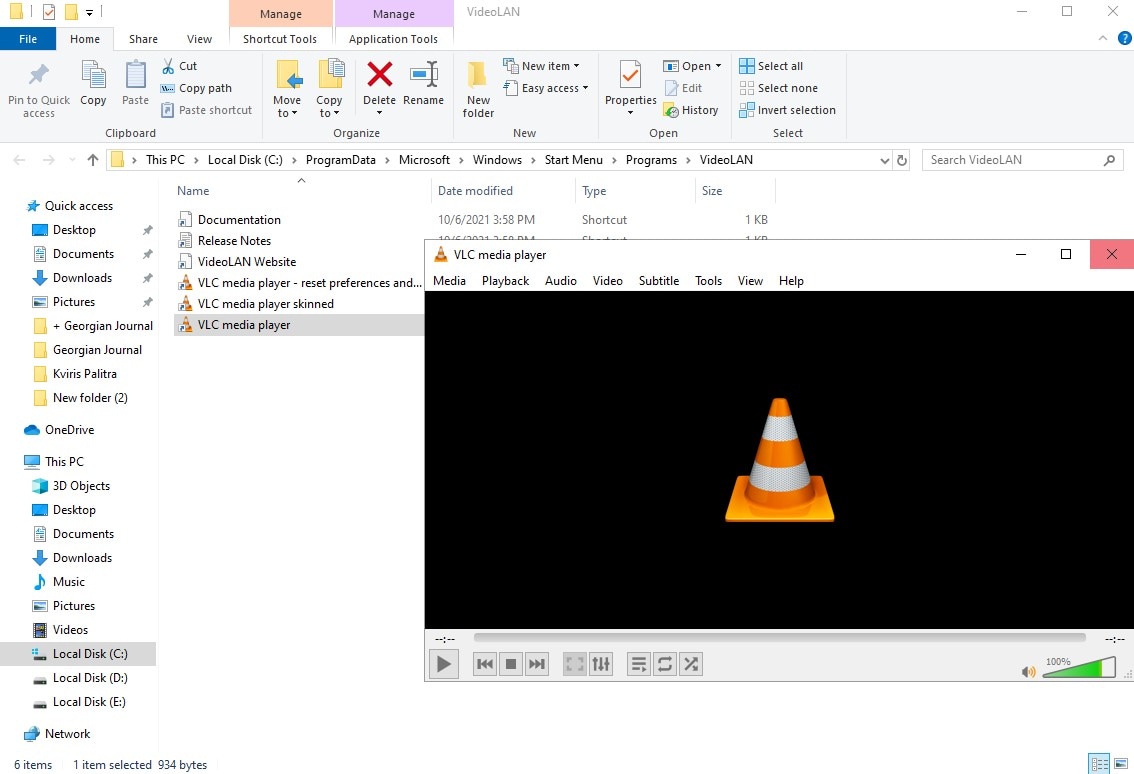1134x774 pixels.
Task: Stop playback in VLC
Action: point(511,664)
